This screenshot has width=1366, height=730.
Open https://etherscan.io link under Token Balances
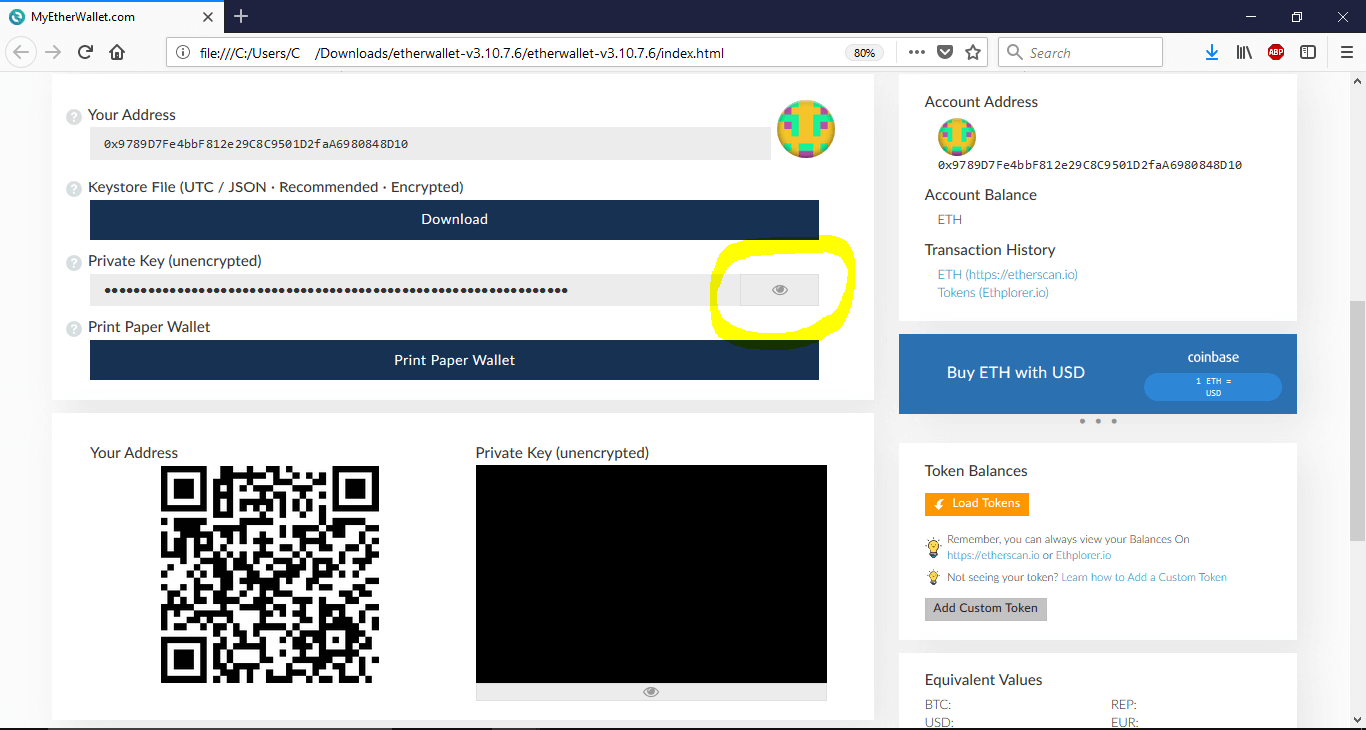point(993,555)
